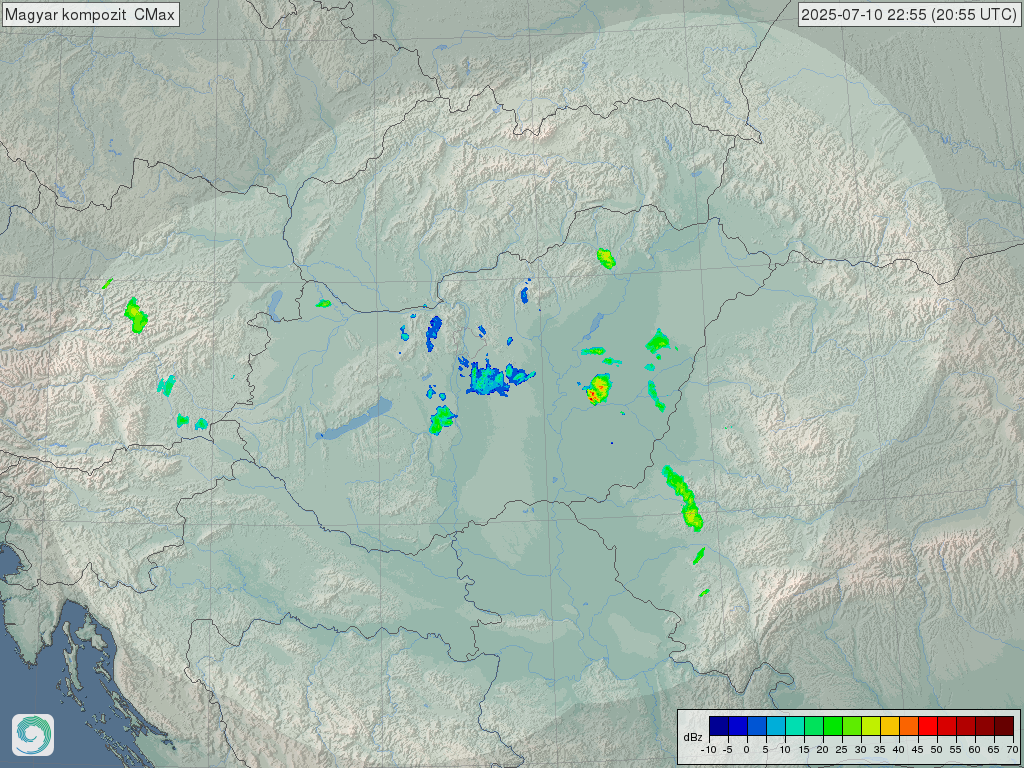1024x768 pixels.
Task: Click the 40 legend tick label
Action: point(899,750)
